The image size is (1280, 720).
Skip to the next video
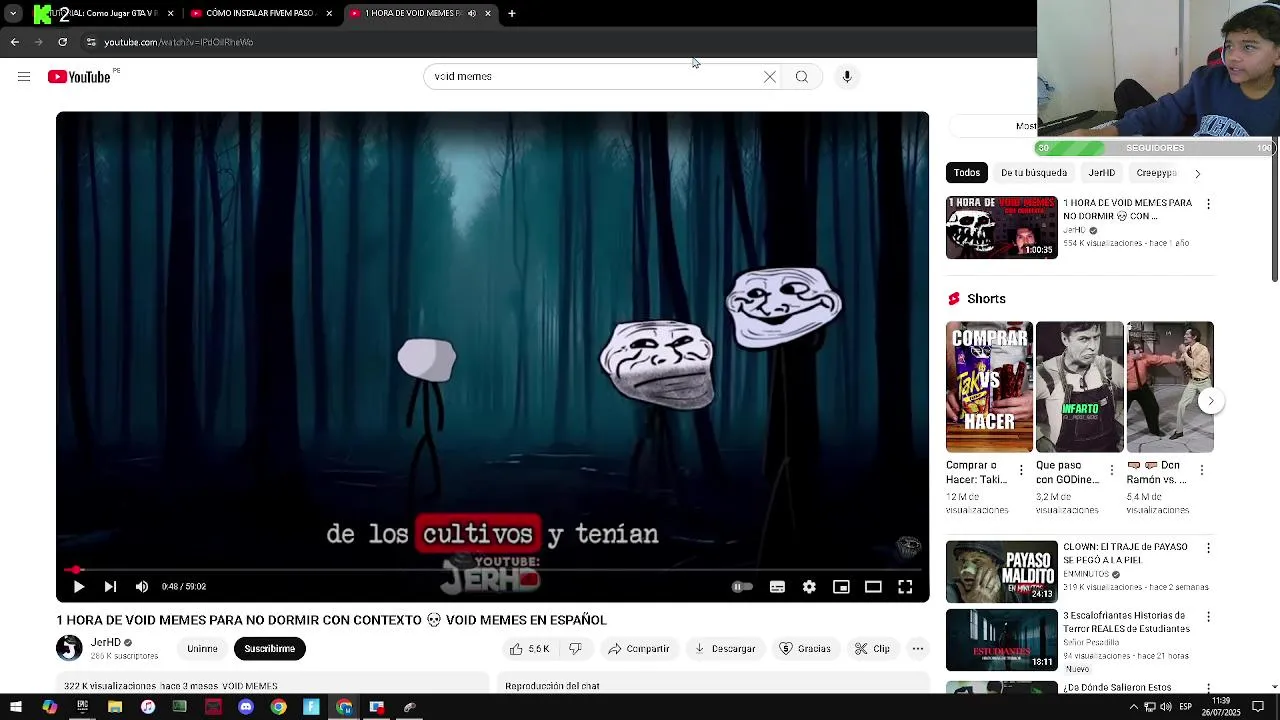coord(110,587)
